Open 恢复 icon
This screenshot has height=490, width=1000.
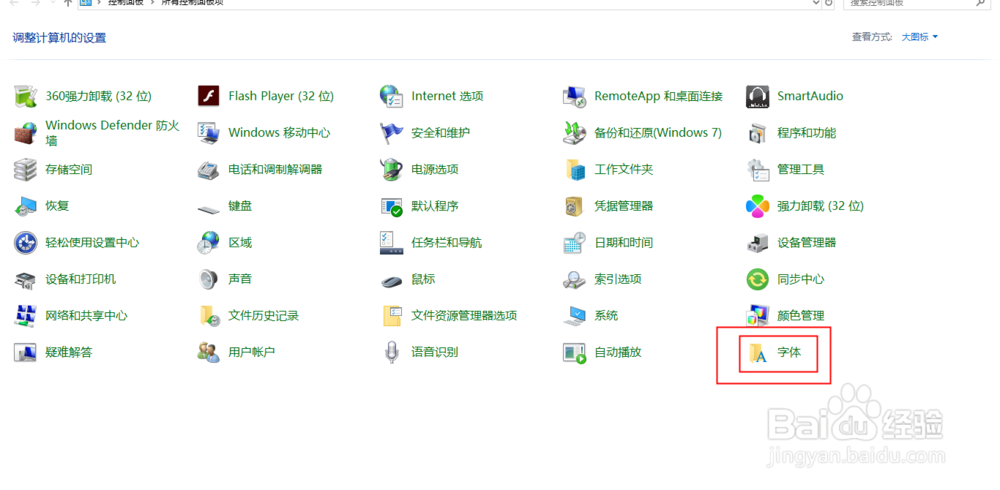pos(26,206)
